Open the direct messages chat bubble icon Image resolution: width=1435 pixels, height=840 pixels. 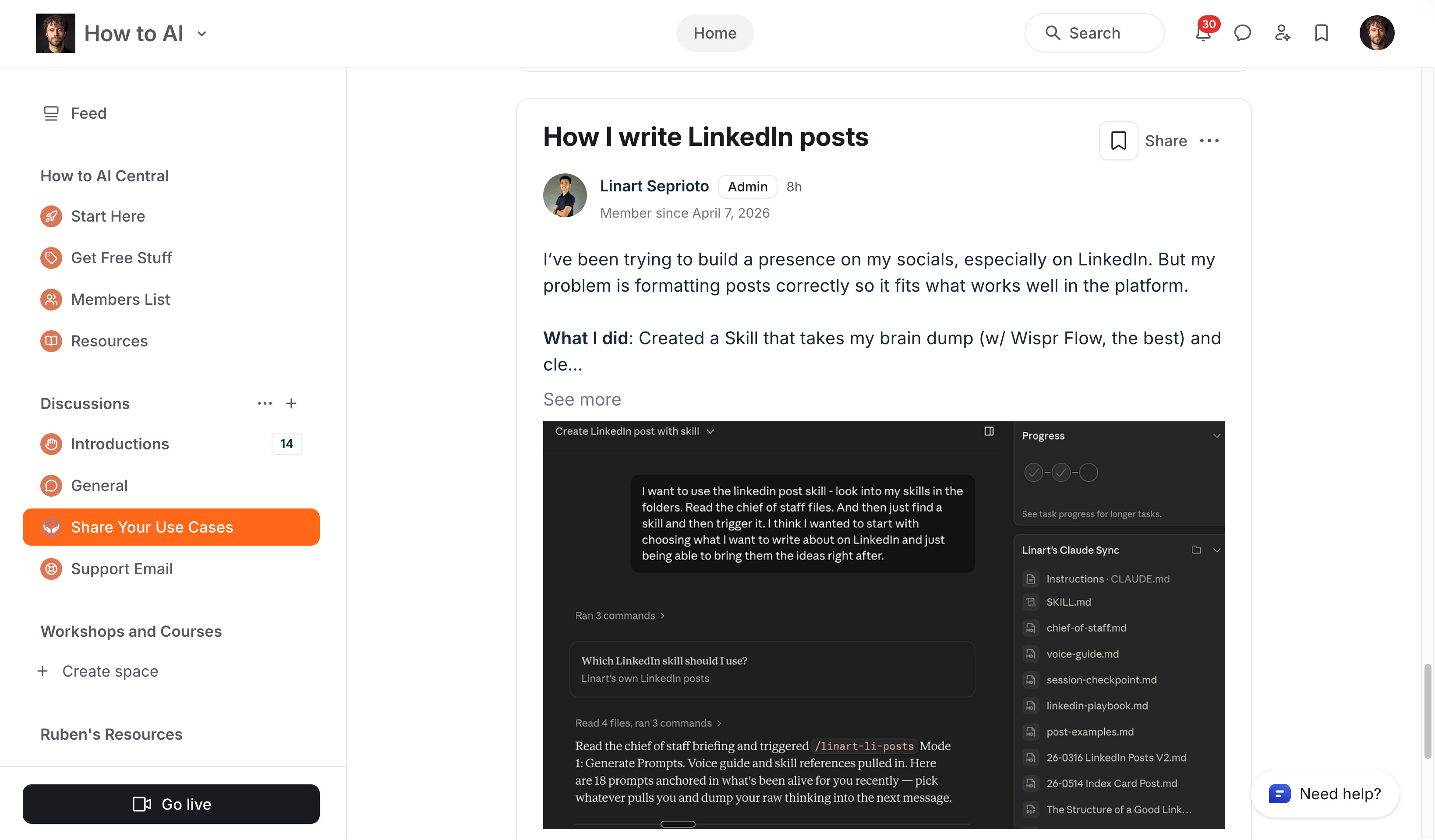tap(1243, 33)
